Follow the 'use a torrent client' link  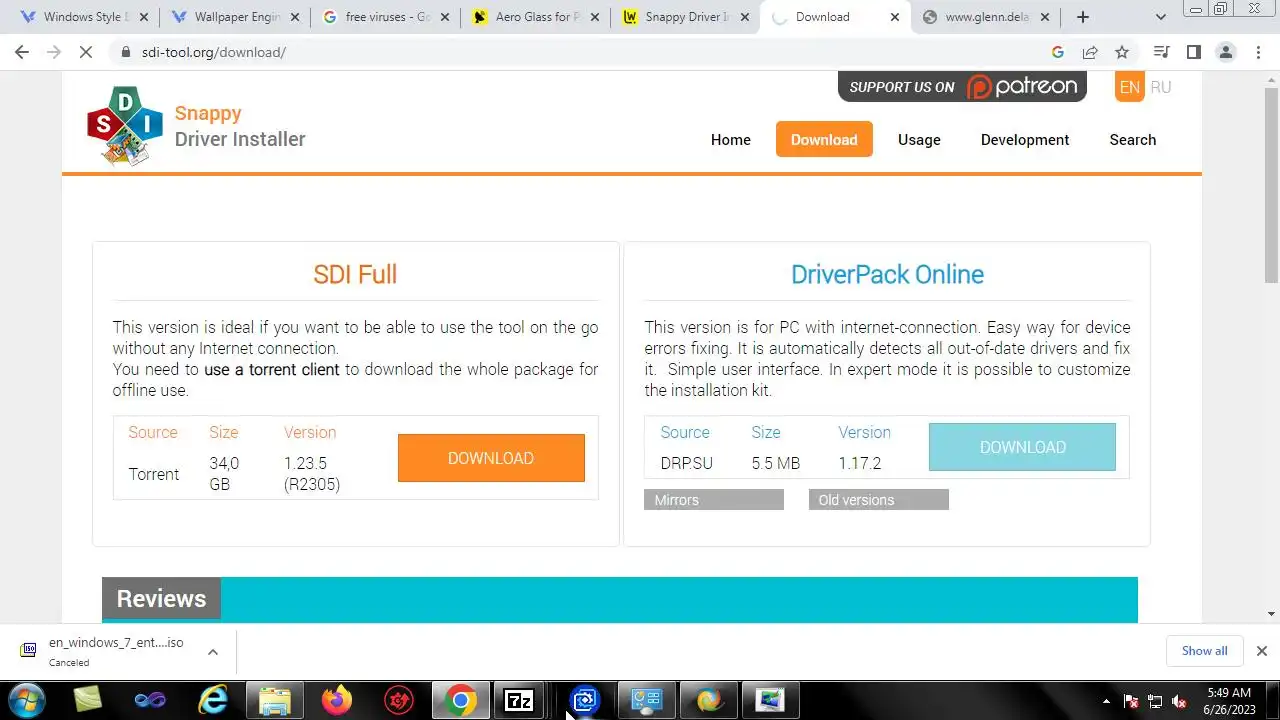pyautogui.click(x=272, y=369)
